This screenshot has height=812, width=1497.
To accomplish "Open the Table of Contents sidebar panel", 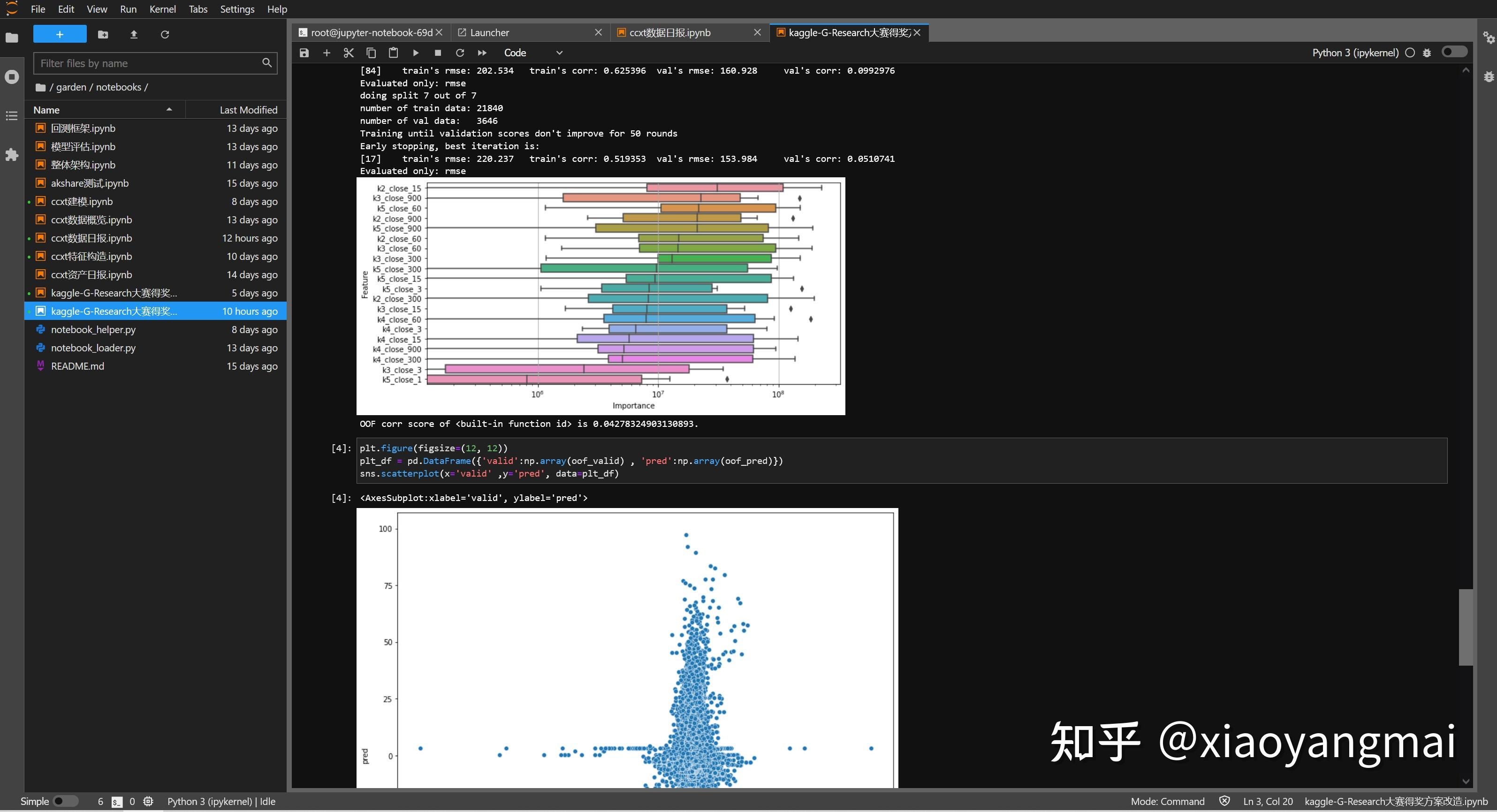I will 12,116.
